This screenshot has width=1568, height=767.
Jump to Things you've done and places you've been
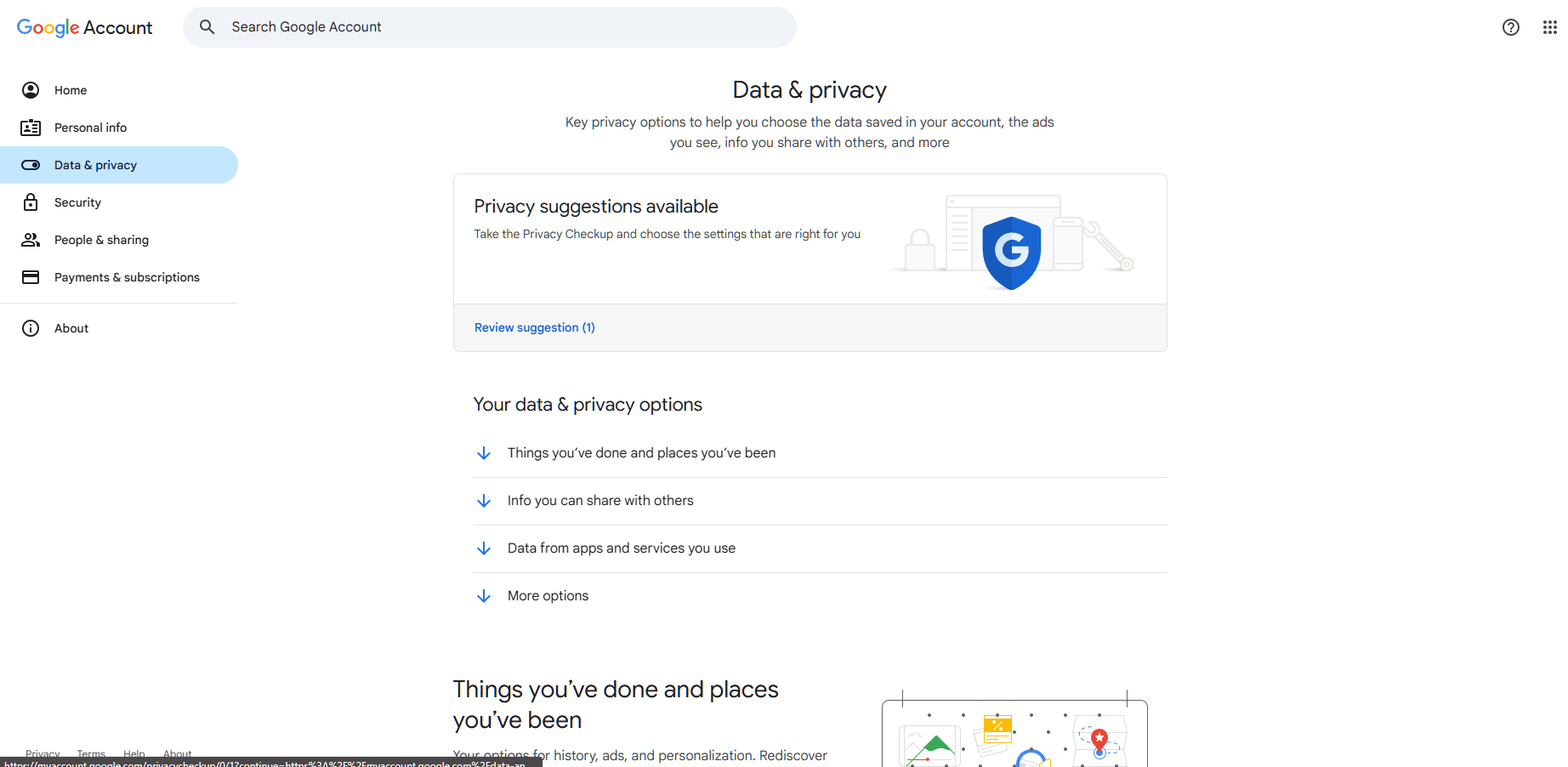tap(641, 453)
